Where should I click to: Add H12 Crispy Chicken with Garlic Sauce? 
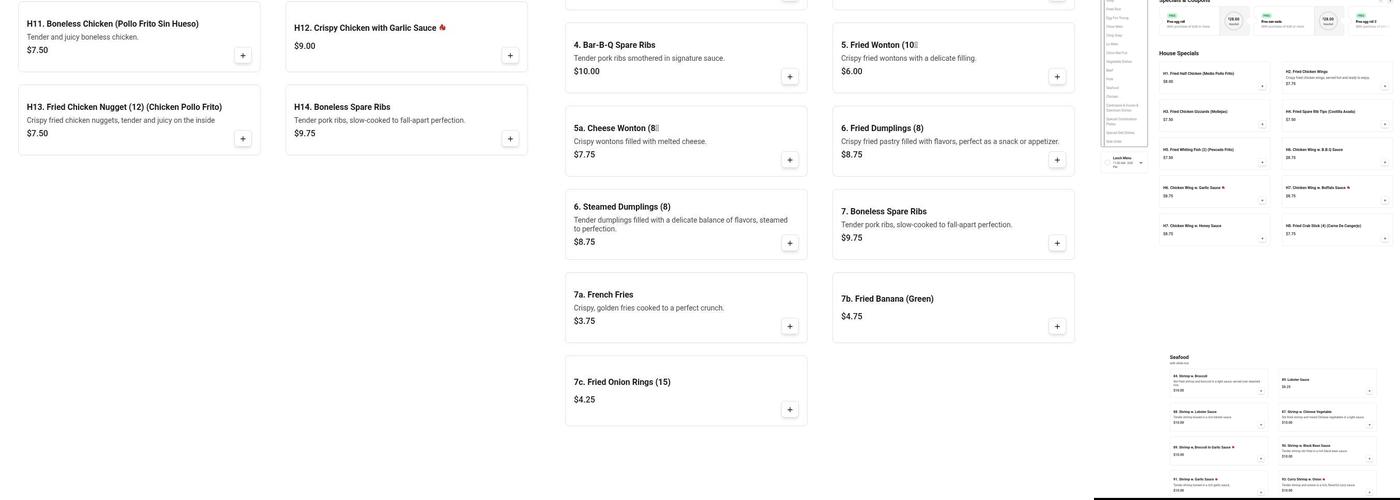pyautogui.click(x=510, y=56)
